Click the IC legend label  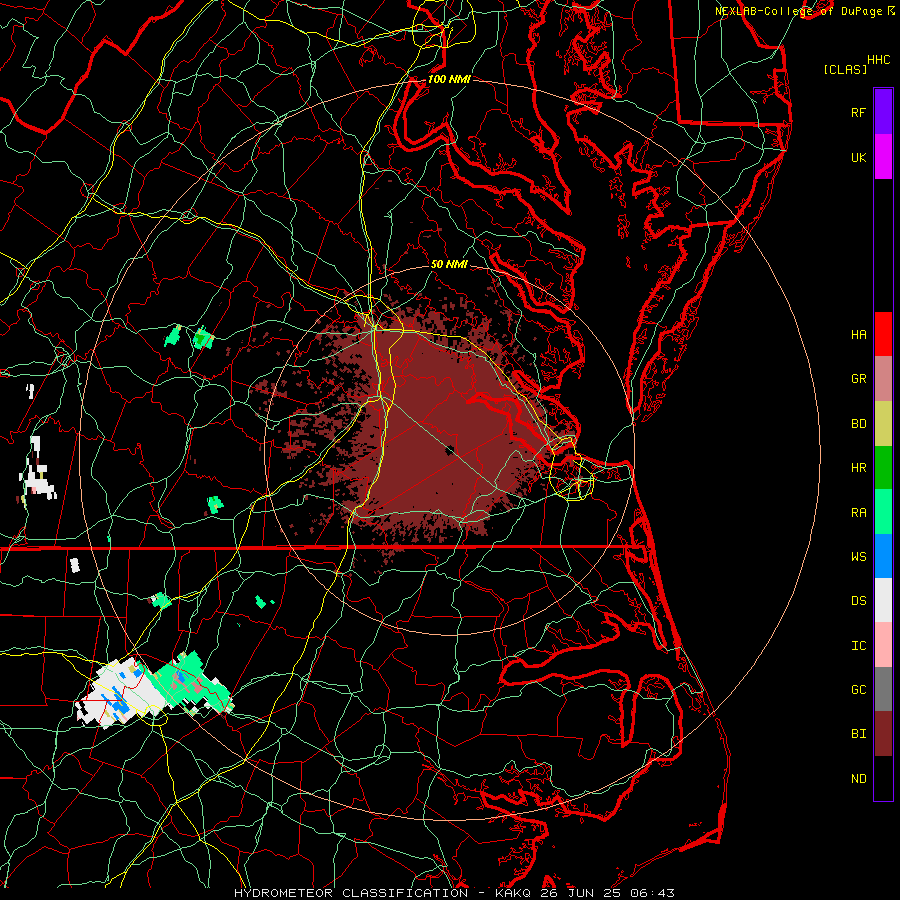pos(858,645)
